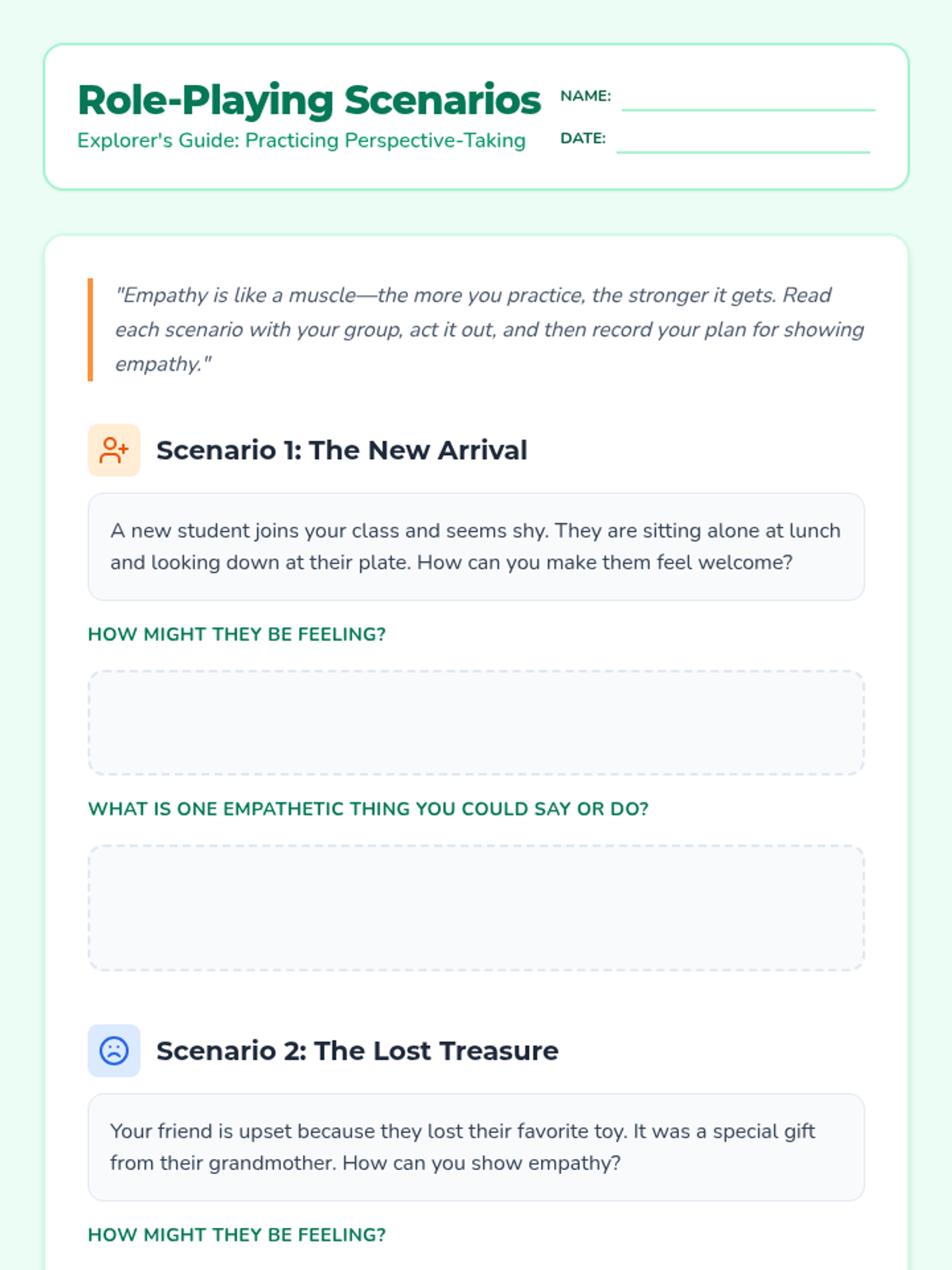Click the Date input line
Viewport: 952px width, 1270px height.
click(743, 142)
